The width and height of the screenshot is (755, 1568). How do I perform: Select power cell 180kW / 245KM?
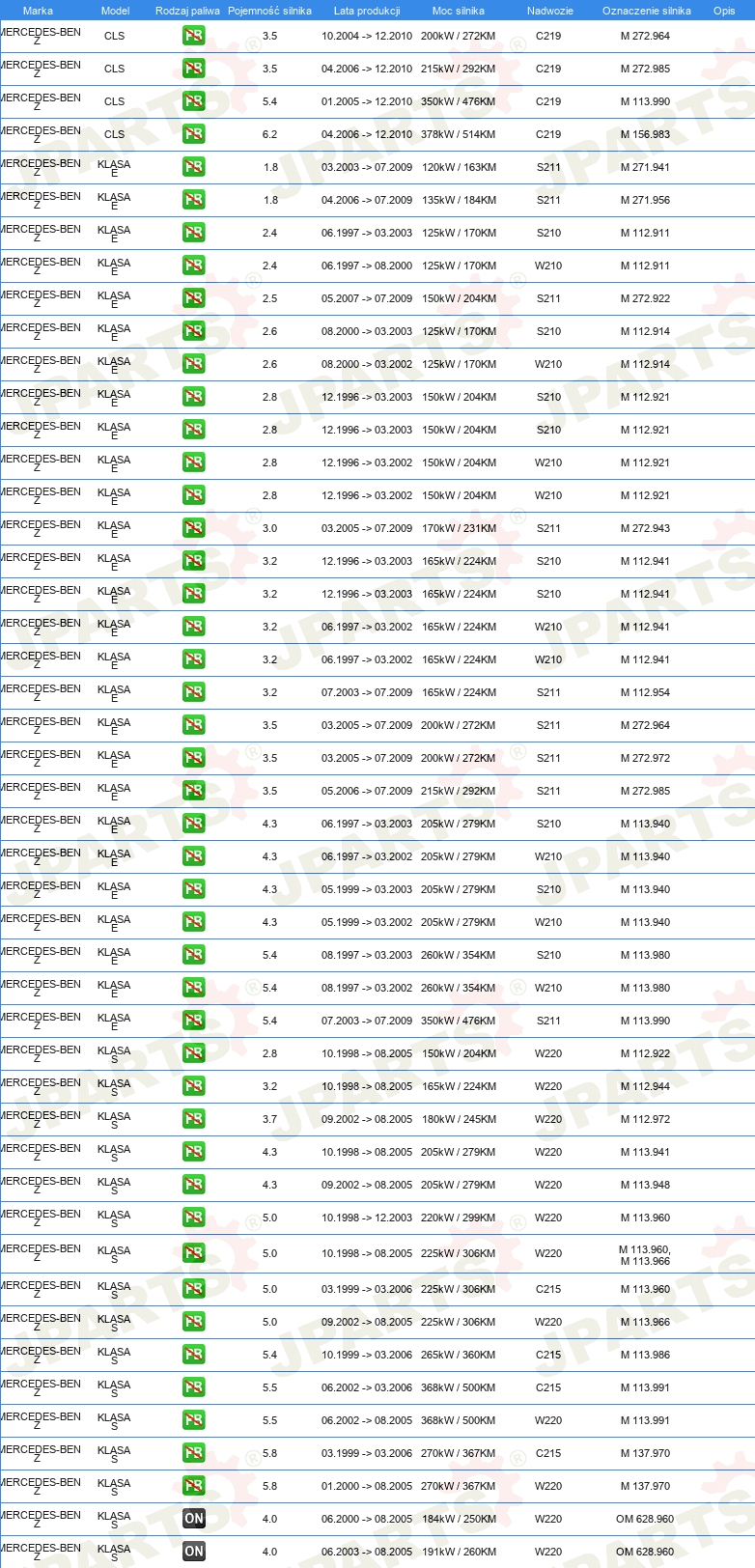tap(459, 1120)
